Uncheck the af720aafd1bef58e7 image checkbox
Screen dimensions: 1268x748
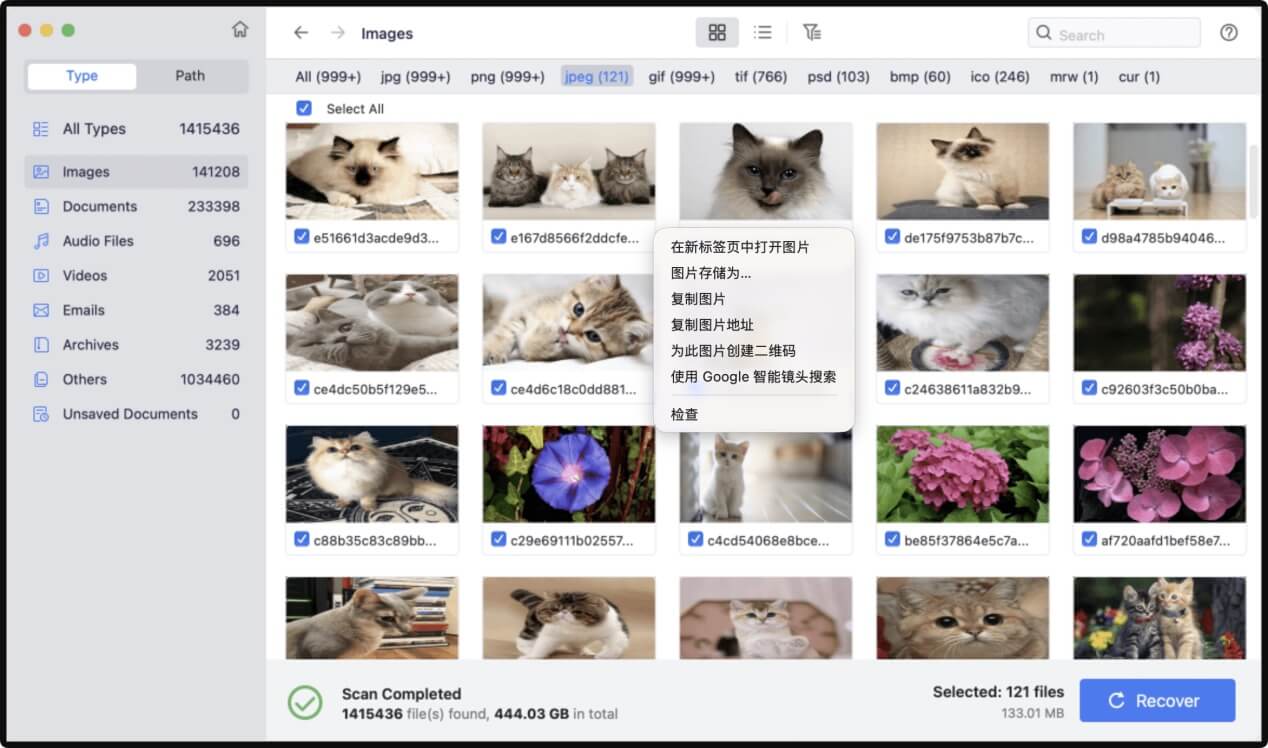[1089, 540]
